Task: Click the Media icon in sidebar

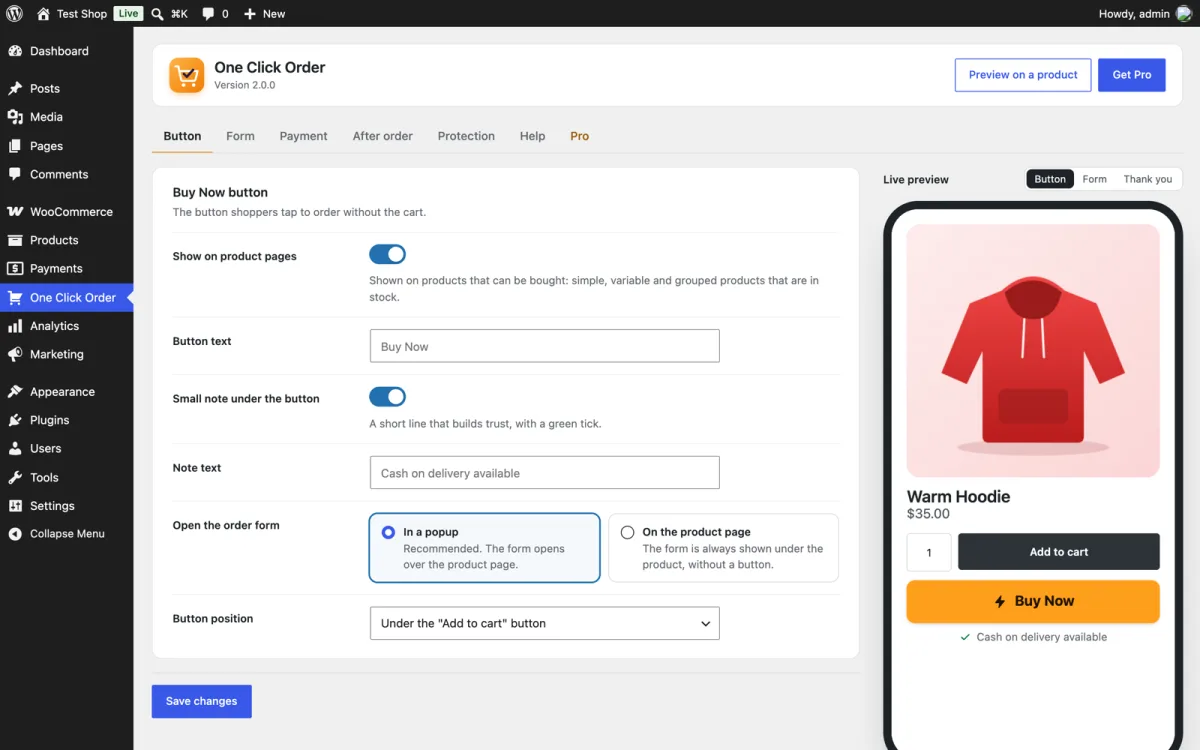Action: (x=15, y=117)
